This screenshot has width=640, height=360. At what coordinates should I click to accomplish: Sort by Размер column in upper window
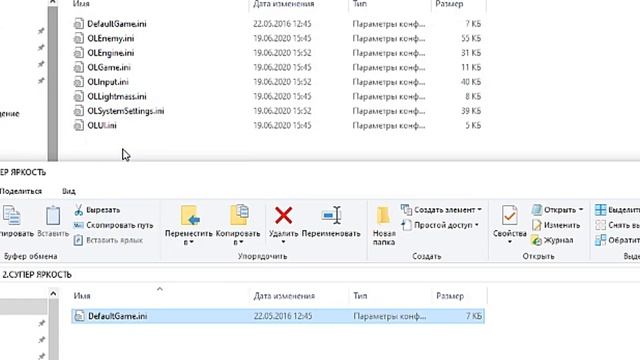[449, 4]
